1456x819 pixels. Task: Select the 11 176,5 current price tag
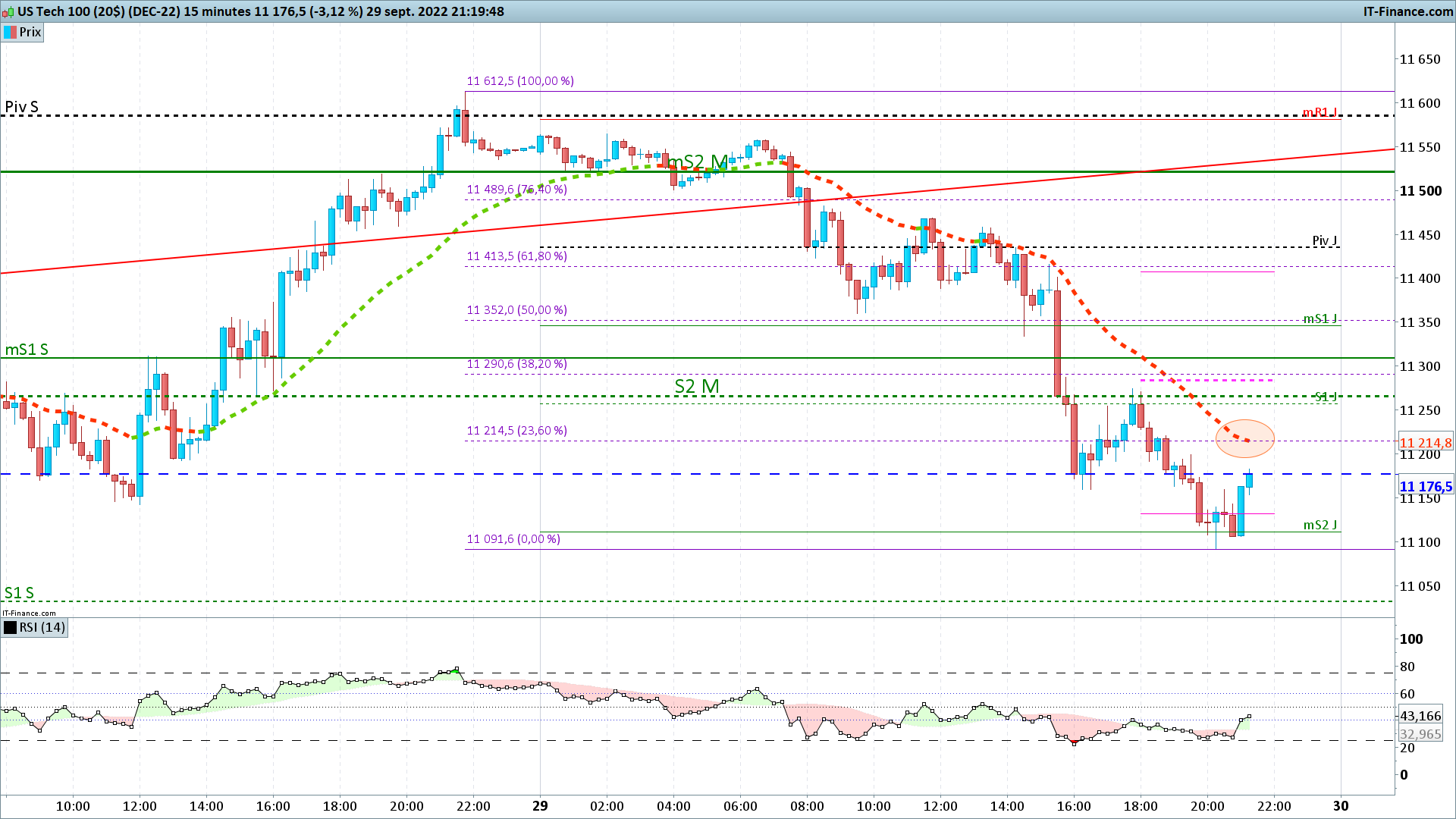(1426, 487)
